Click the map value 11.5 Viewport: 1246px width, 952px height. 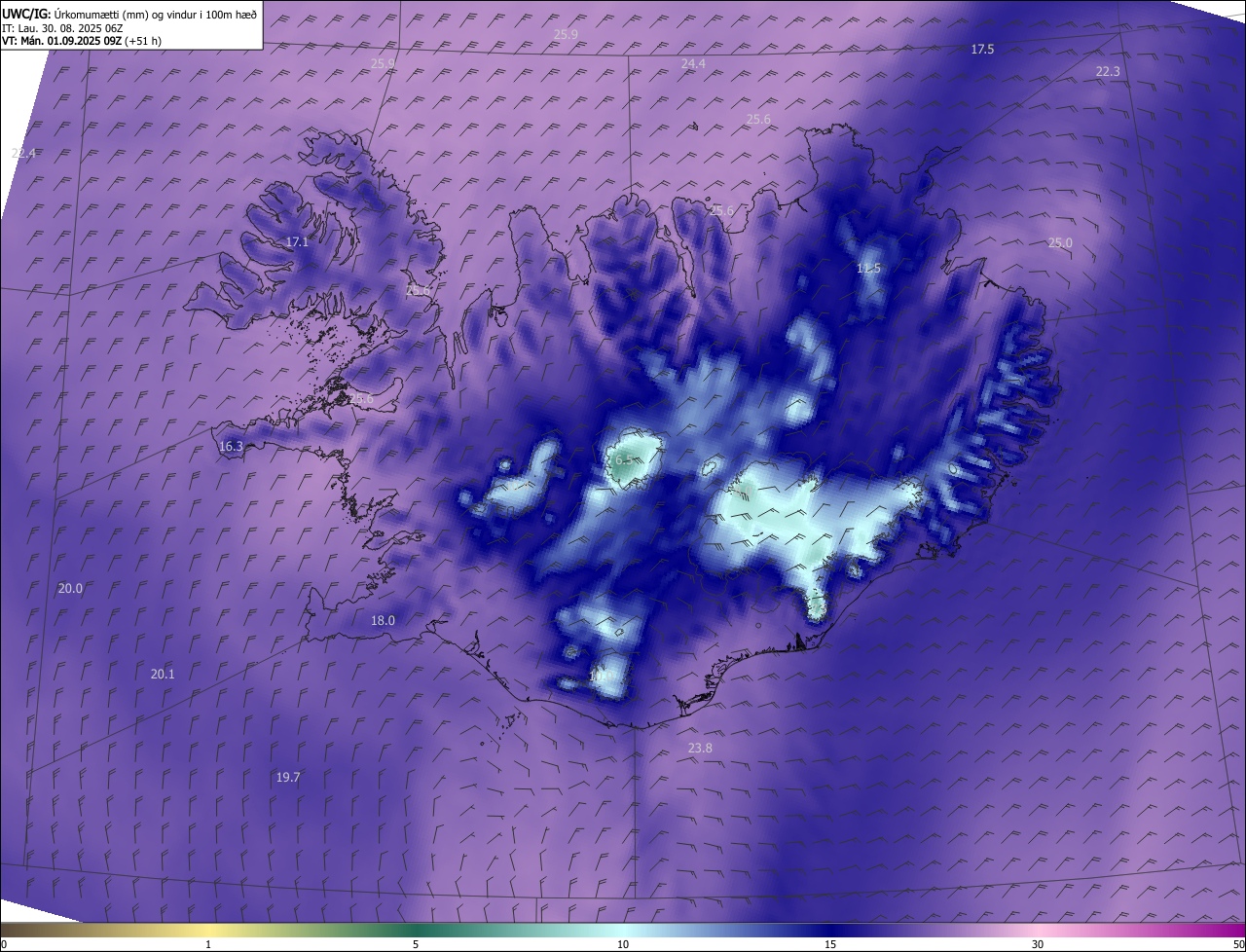click(x=868, y=268)
